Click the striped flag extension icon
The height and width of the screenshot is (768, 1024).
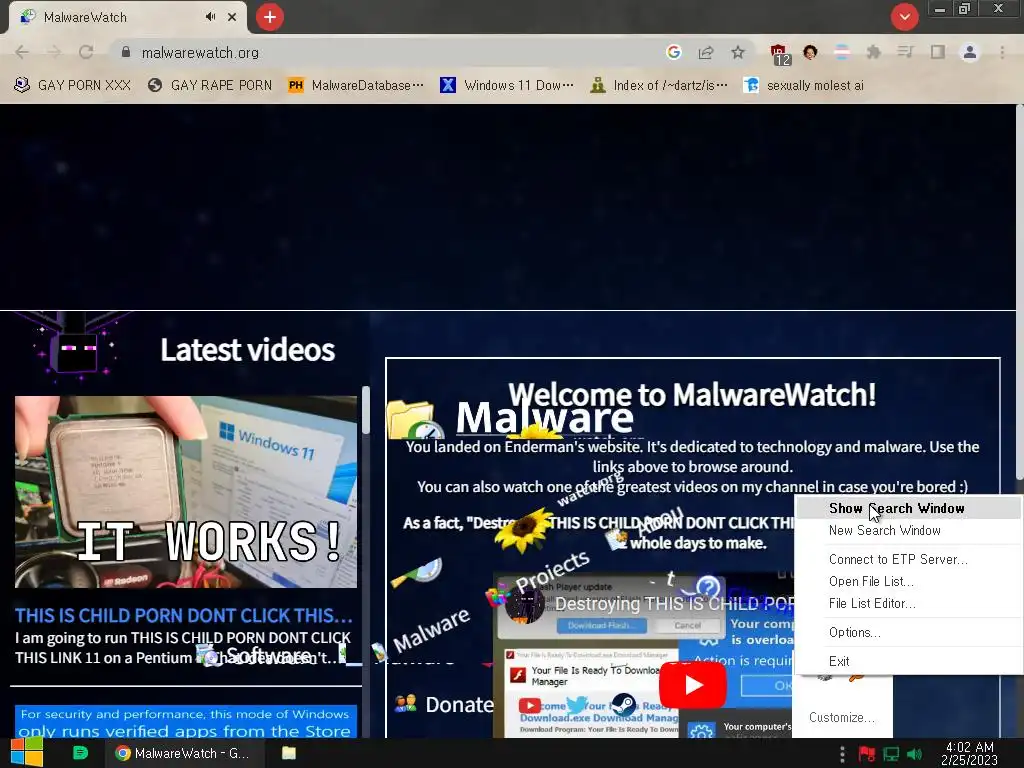(x=842, y=52)
